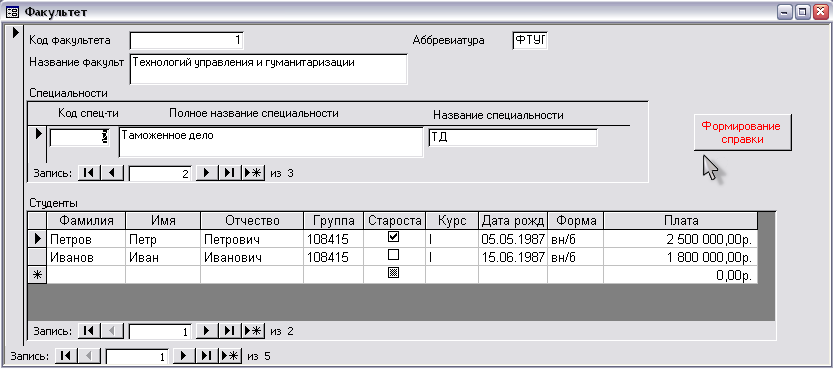833x369 pixels.
Task: Select Петров row via its record selector
Action: coord(37,239)
